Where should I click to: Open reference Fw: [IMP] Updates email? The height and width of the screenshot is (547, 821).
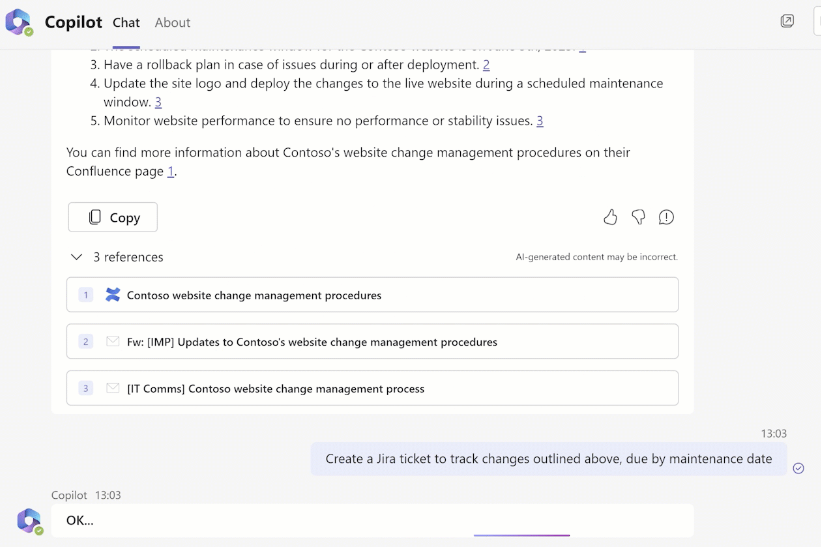point(372,341)
